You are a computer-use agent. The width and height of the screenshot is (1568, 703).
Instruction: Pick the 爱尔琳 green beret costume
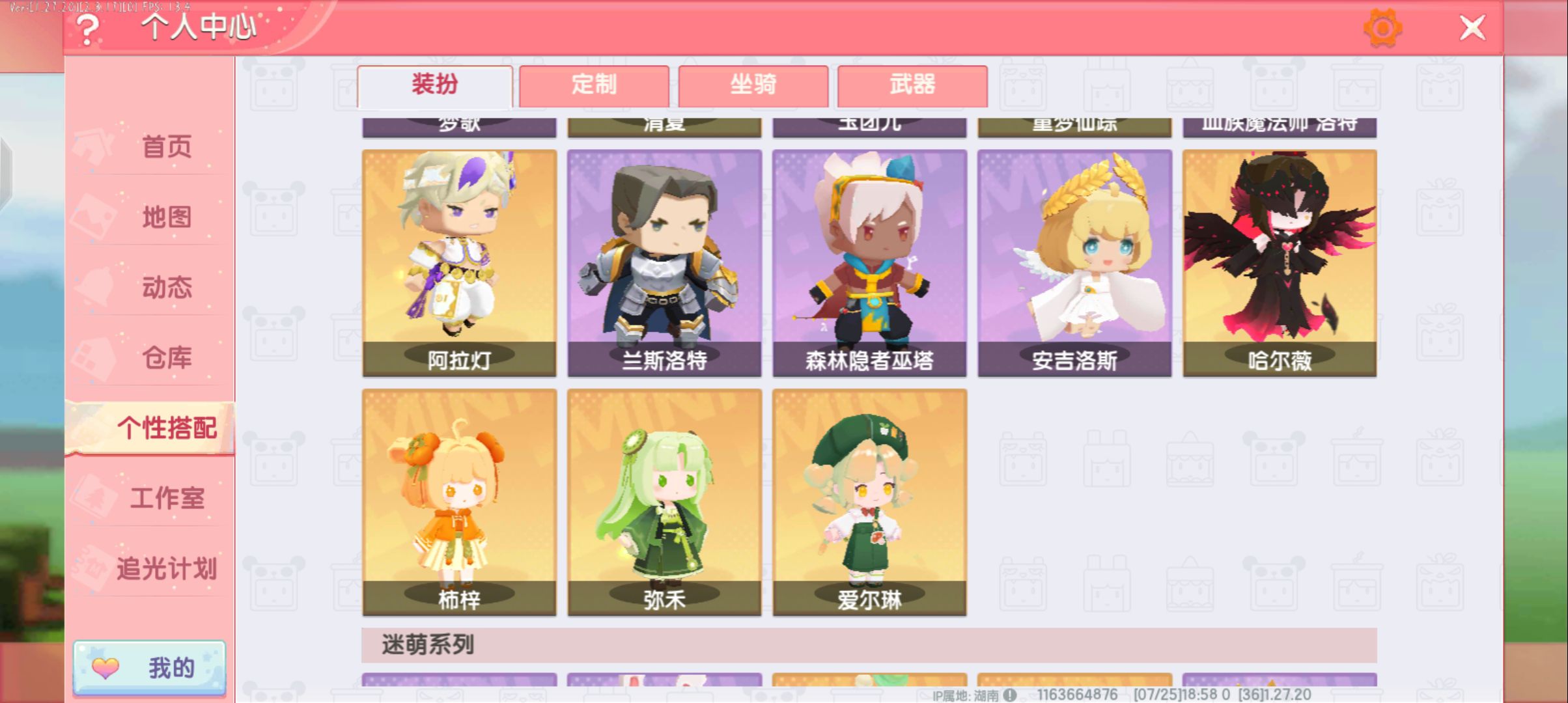[869, 503]
